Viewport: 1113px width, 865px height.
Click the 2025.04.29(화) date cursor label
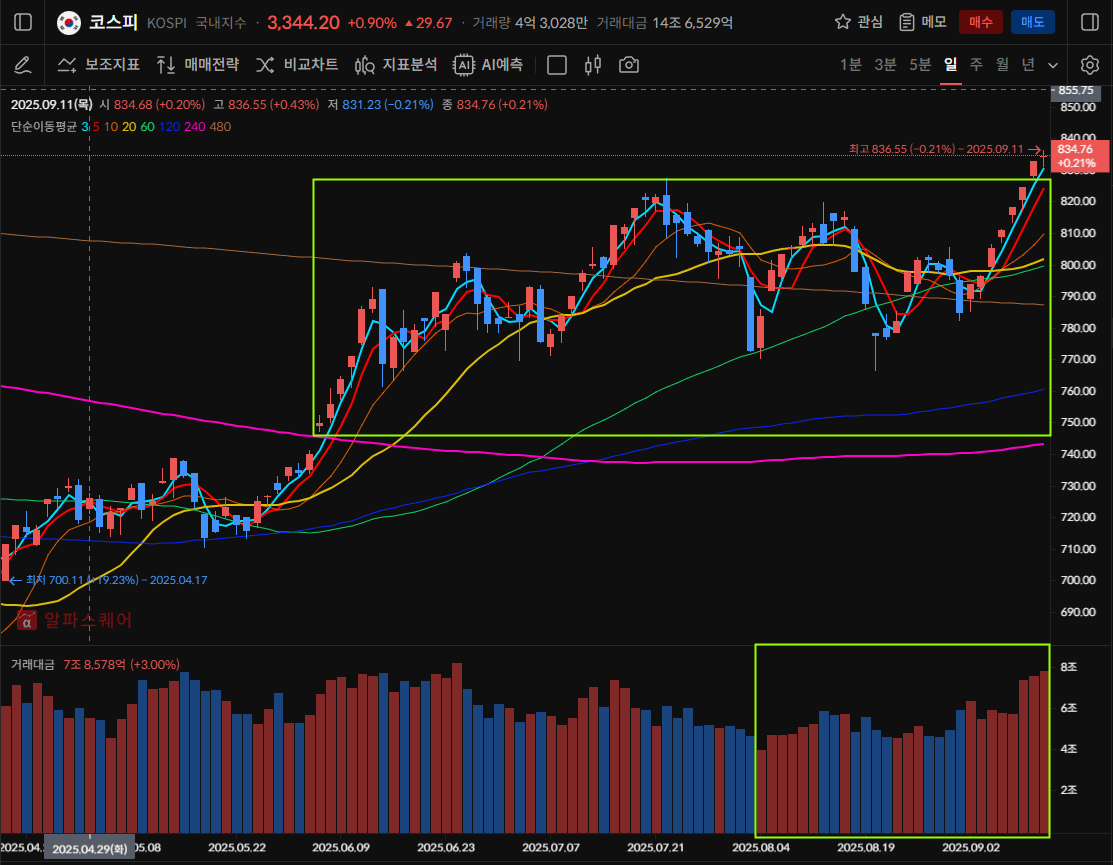click(89, 849)
